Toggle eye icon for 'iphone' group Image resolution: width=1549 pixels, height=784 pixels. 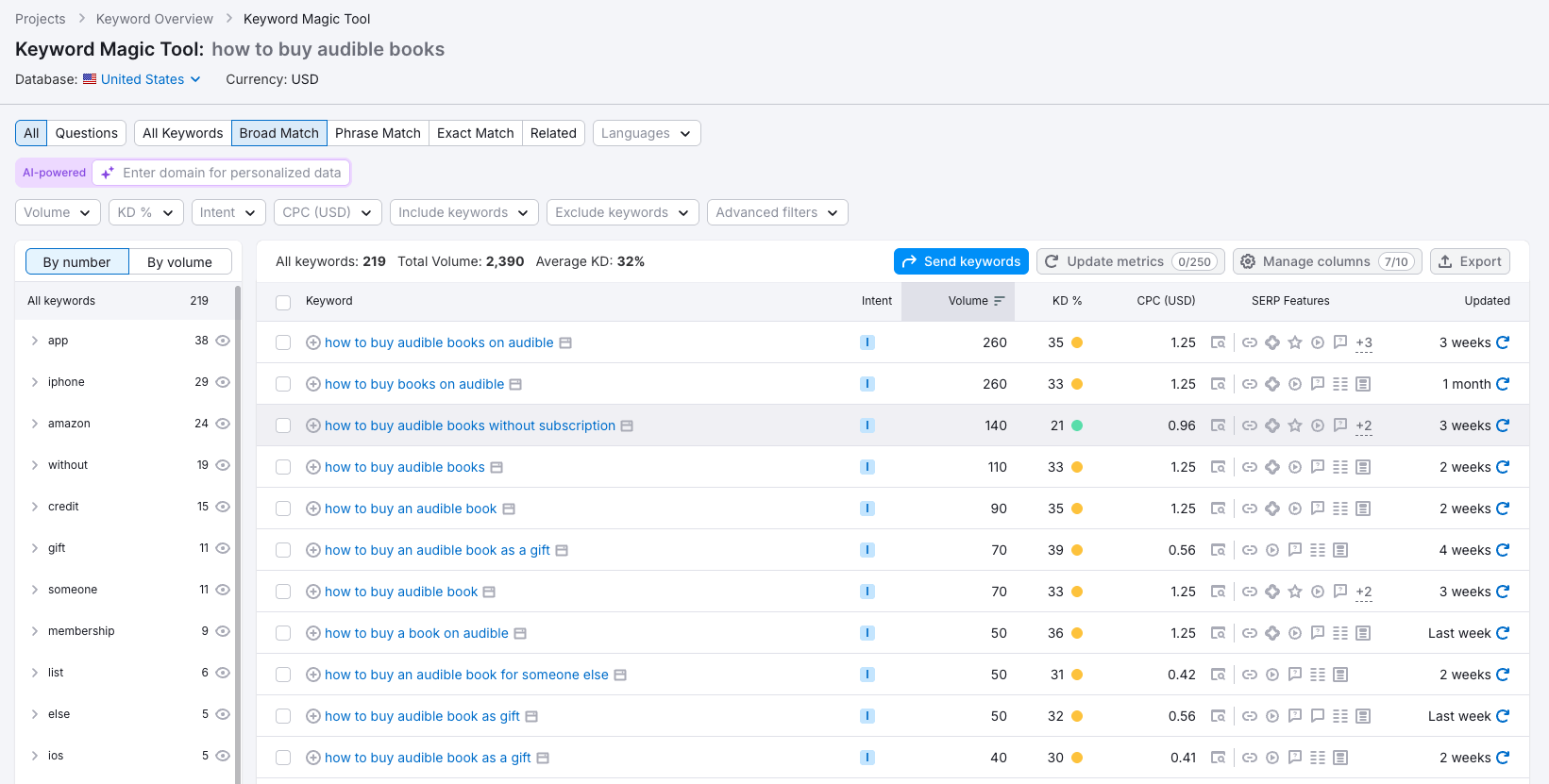223,382
